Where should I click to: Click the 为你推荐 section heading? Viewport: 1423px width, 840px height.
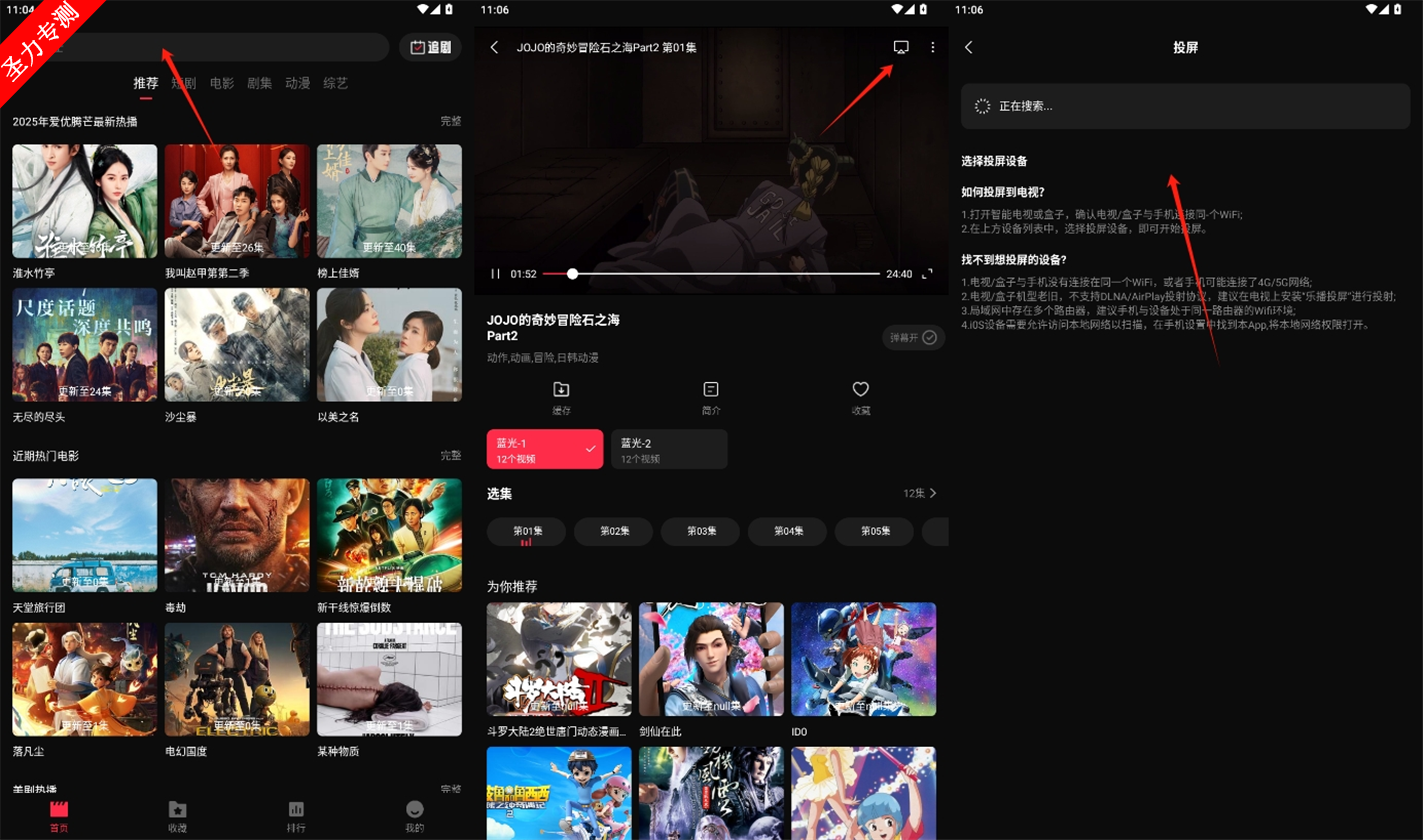(x=512, y=586)
